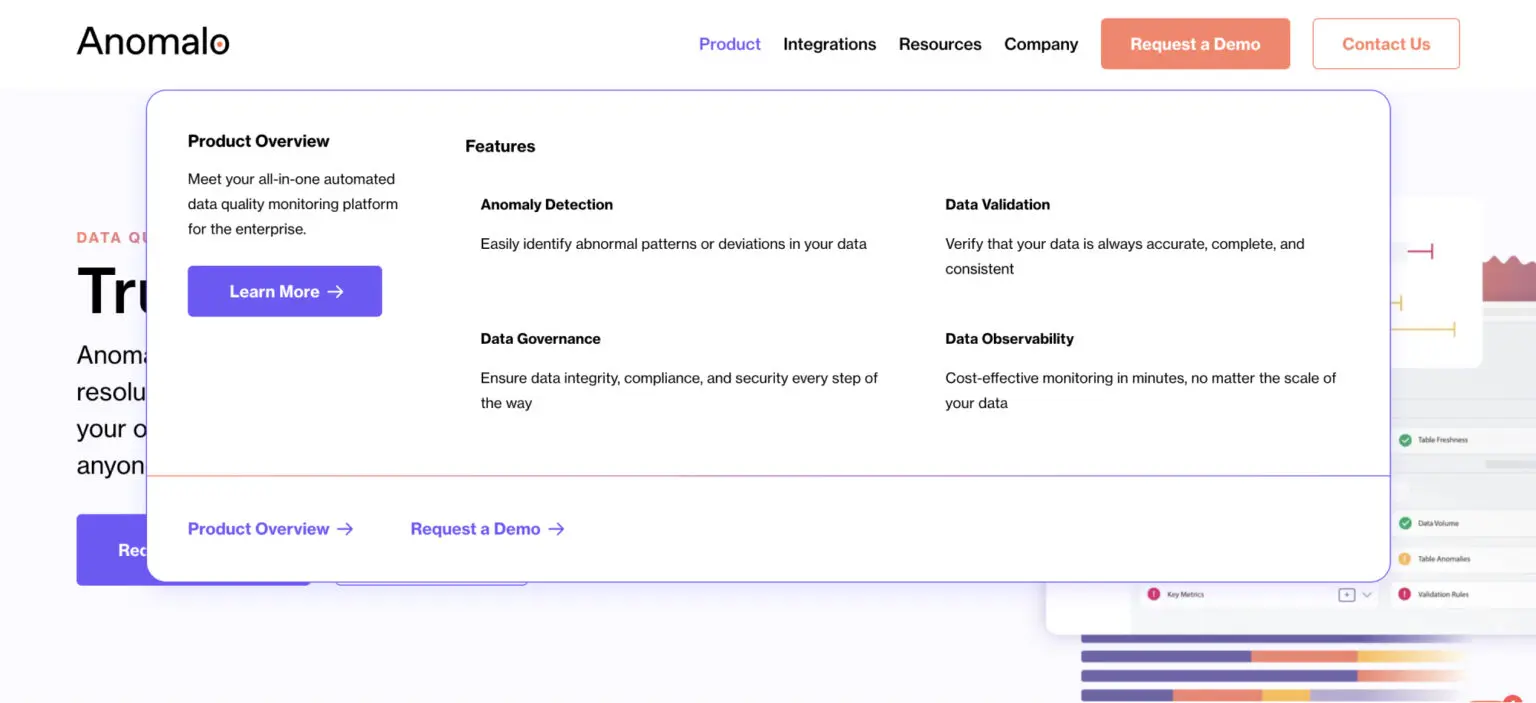
Task: Click 'Ensure data integrity, compliance' description
Action: point(679,391)
